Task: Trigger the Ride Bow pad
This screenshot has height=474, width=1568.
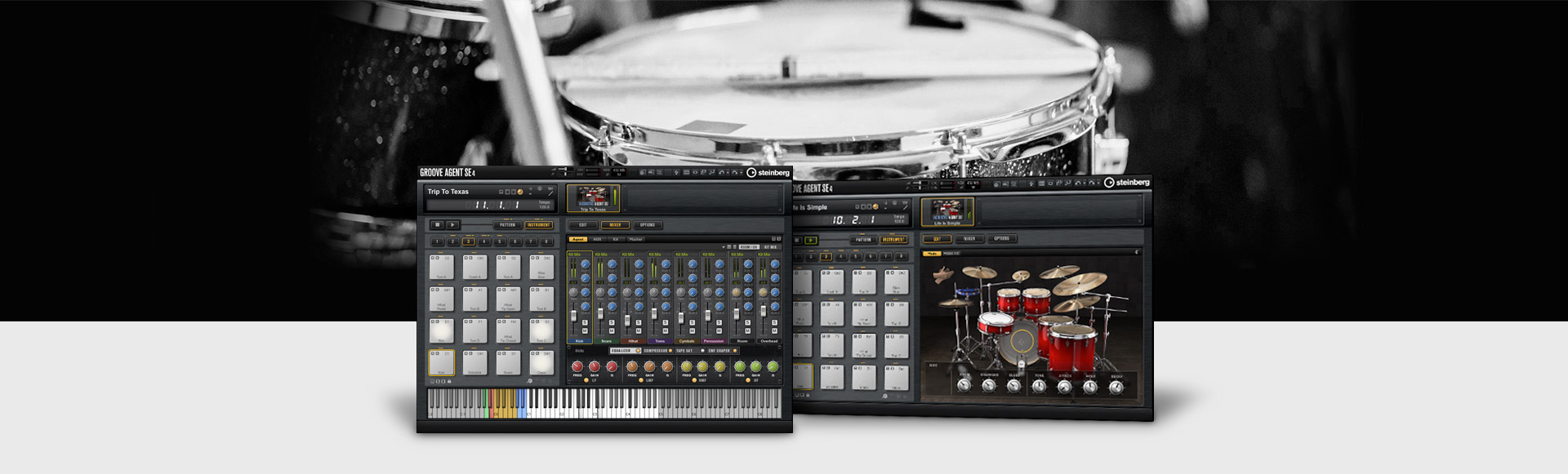Action: (541, 268)
